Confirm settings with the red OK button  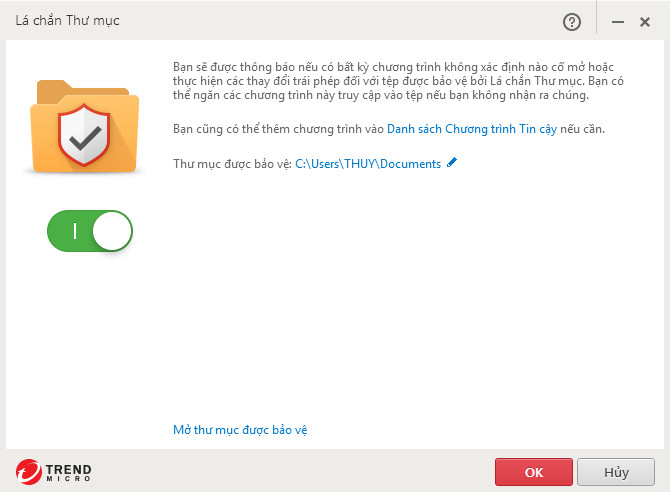point(534,472)
